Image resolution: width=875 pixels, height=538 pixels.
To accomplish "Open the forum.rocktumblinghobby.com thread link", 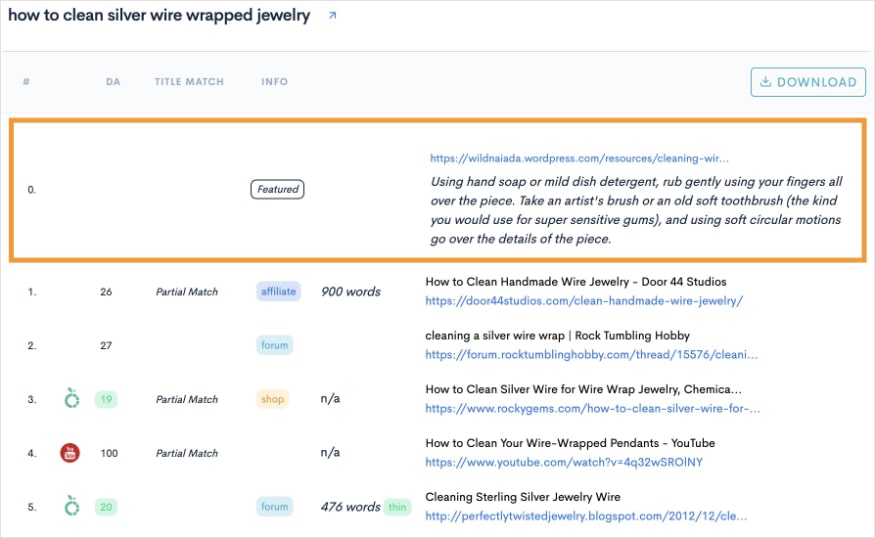I will tap(592, 354).
